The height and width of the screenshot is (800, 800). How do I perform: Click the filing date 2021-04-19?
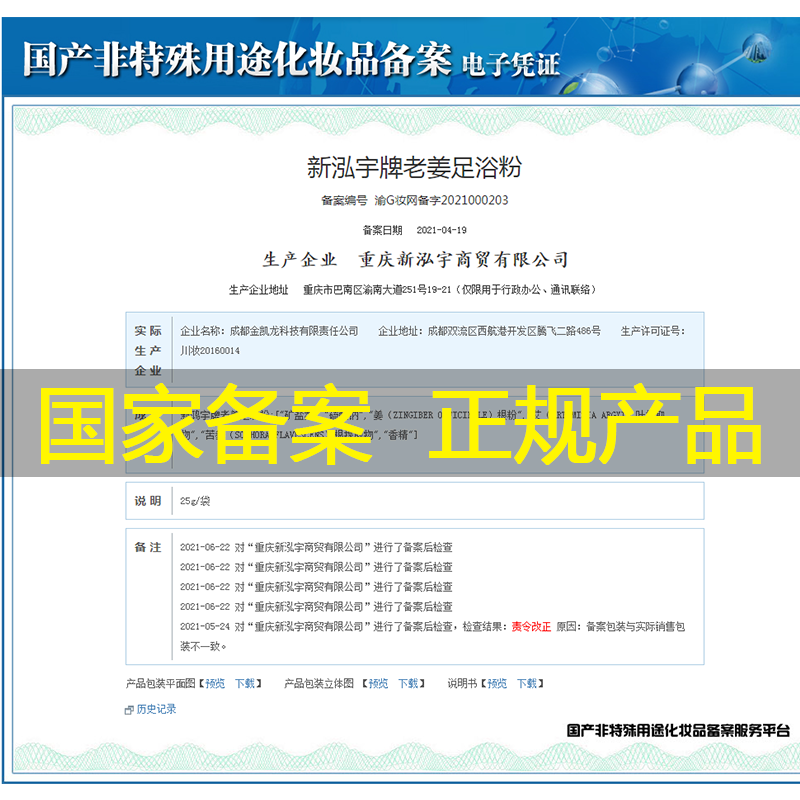441,230
